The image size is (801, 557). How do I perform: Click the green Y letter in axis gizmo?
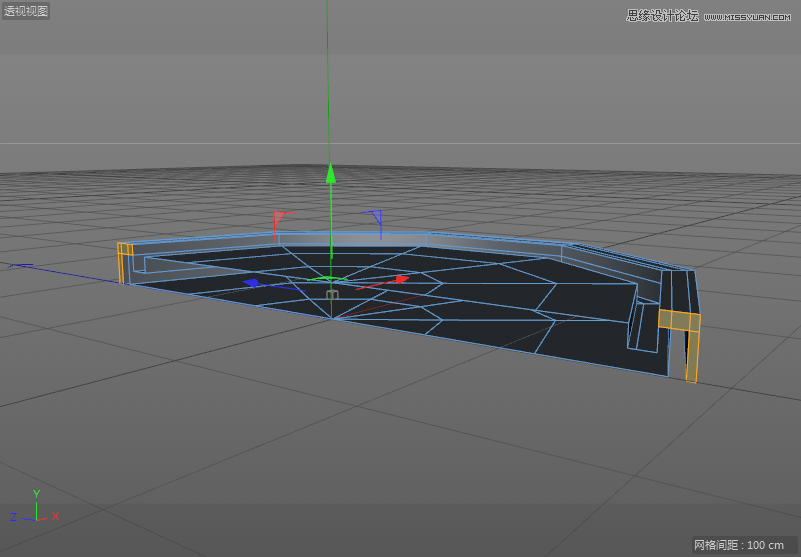(x=36, y=494)
